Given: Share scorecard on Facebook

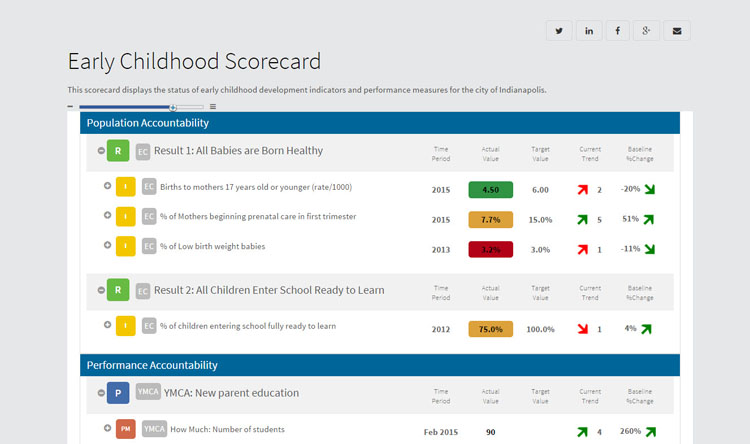Looking at the screenshot, I should [x=618, y=31].
